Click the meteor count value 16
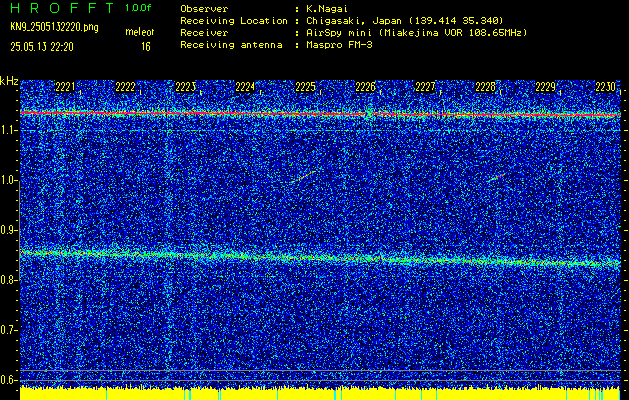The image size is (629, 400). click(146, 47)
